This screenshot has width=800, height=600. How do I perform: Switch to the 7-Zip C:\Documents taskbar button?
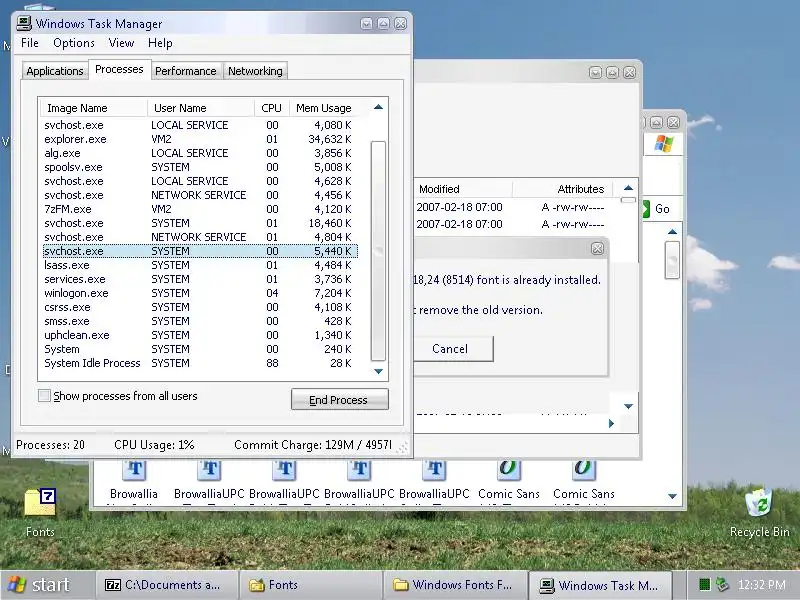(167, 585)
